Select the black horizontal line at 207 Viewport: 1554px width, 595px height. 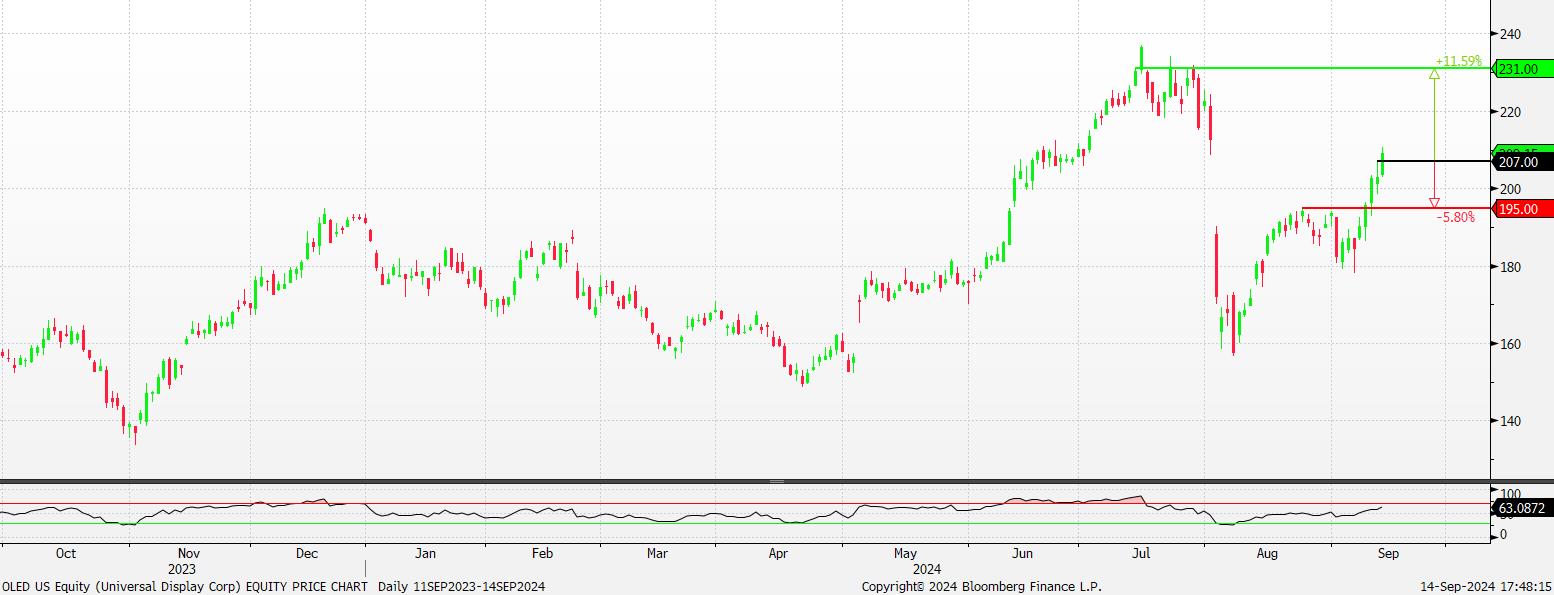click(x=1420, y=161)
